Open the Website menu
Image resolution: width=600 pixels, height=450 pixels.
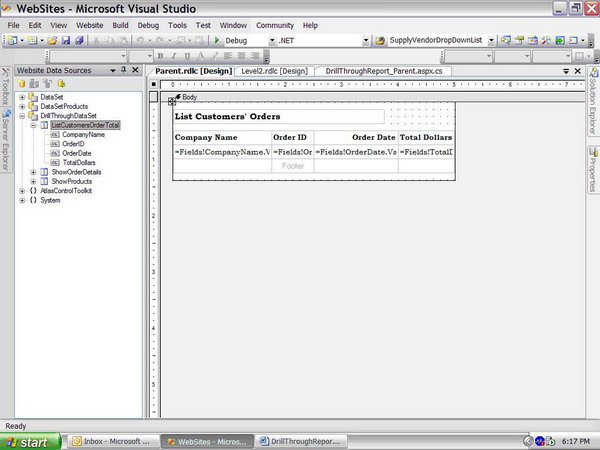tap(90, 25)
